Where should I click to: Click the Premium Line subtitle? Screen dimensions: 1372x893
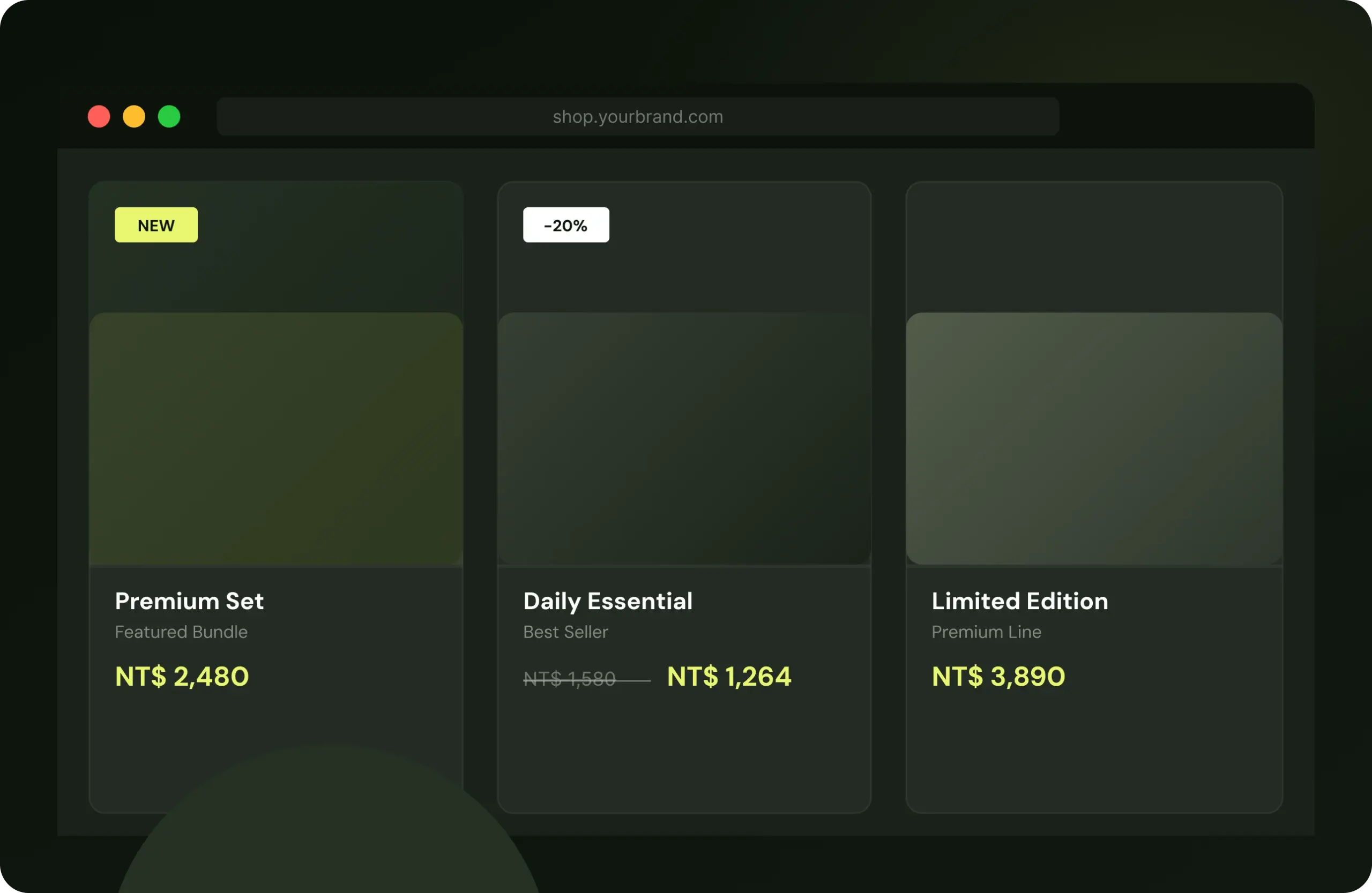click(x=986, y=632)
